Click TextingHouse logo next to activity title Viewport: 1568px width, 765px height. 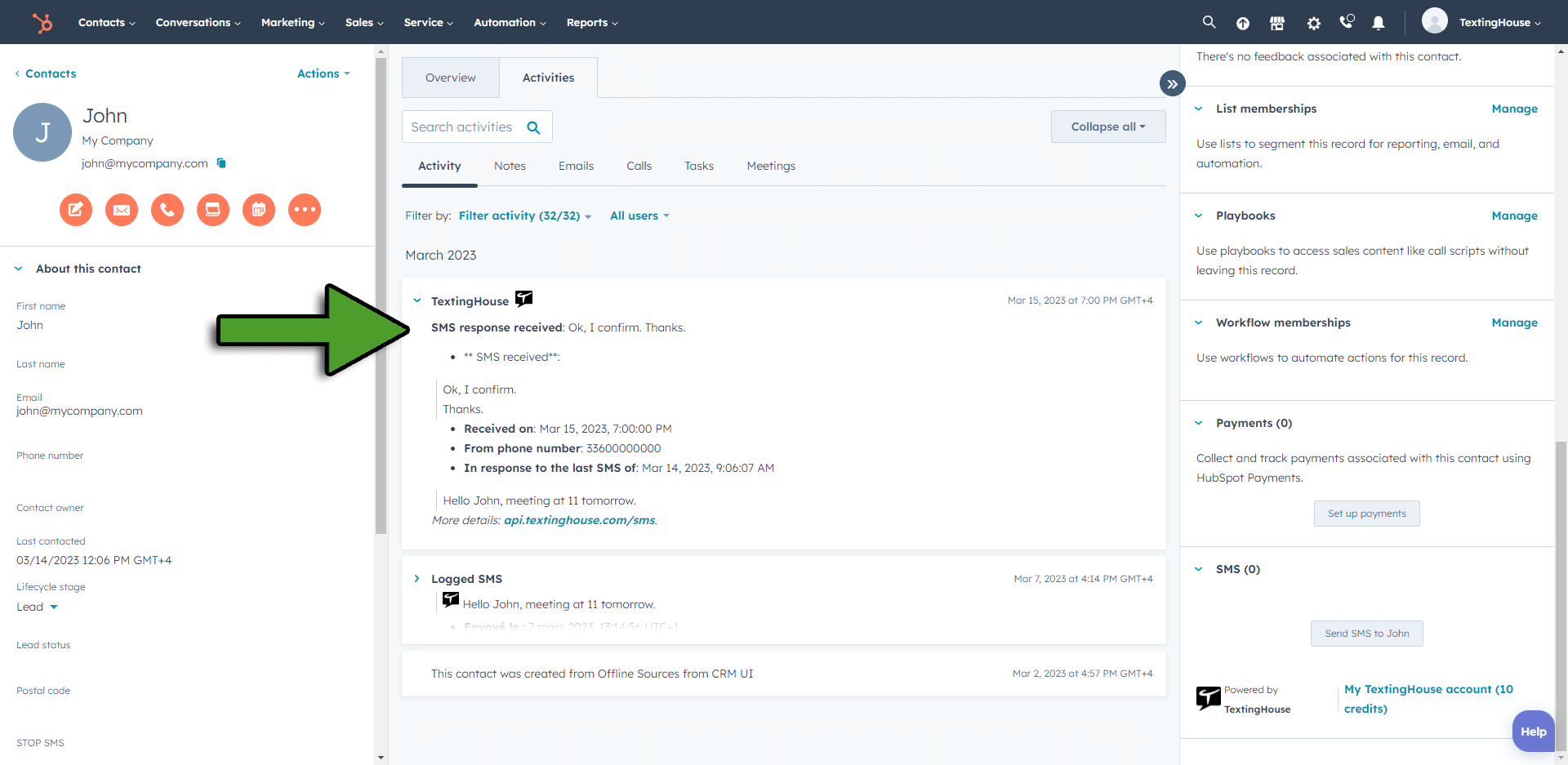point(523,299)
